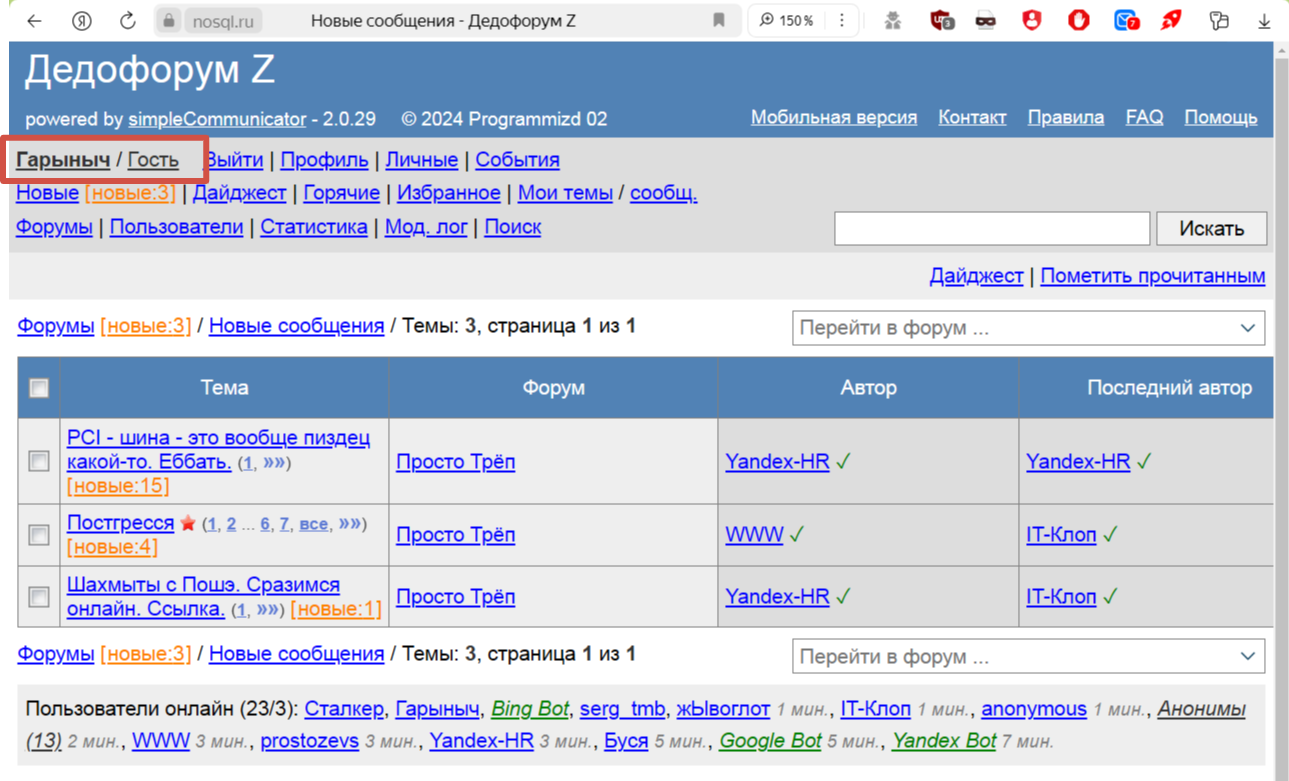The image size is (1289, 781).
Task: Click Пометить прочитанным link
Action: coord(1153,276)
